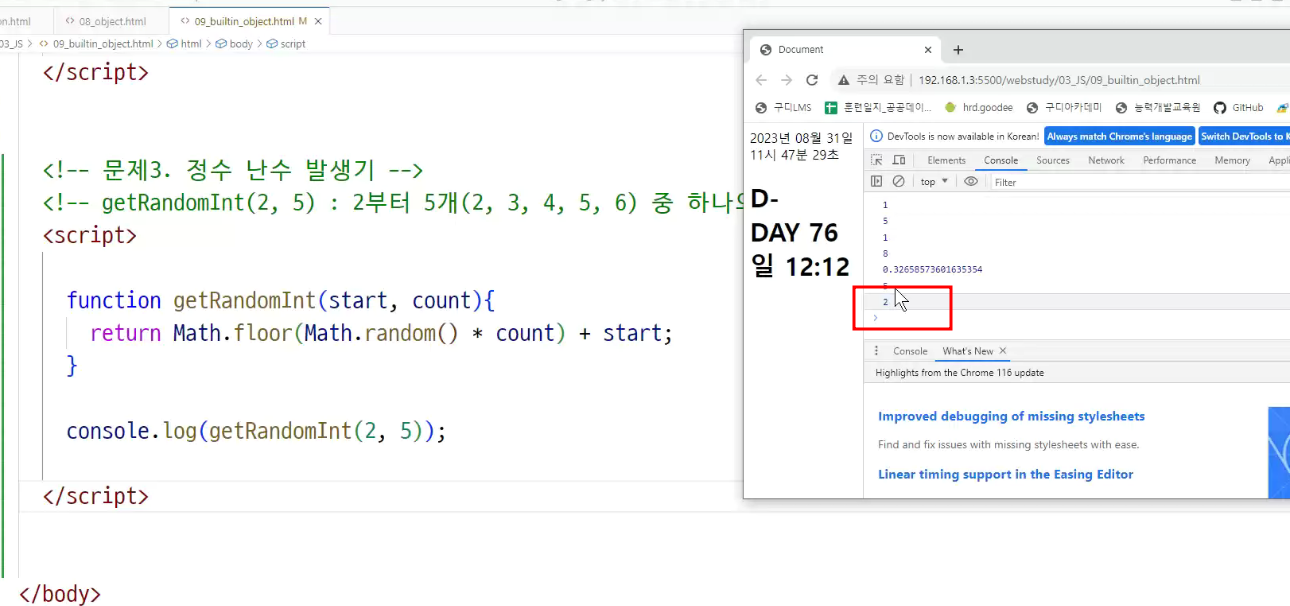1290x606 pixels.
Task: Select the 09_builtin_object.html editor tab
Action: (243, 20)
